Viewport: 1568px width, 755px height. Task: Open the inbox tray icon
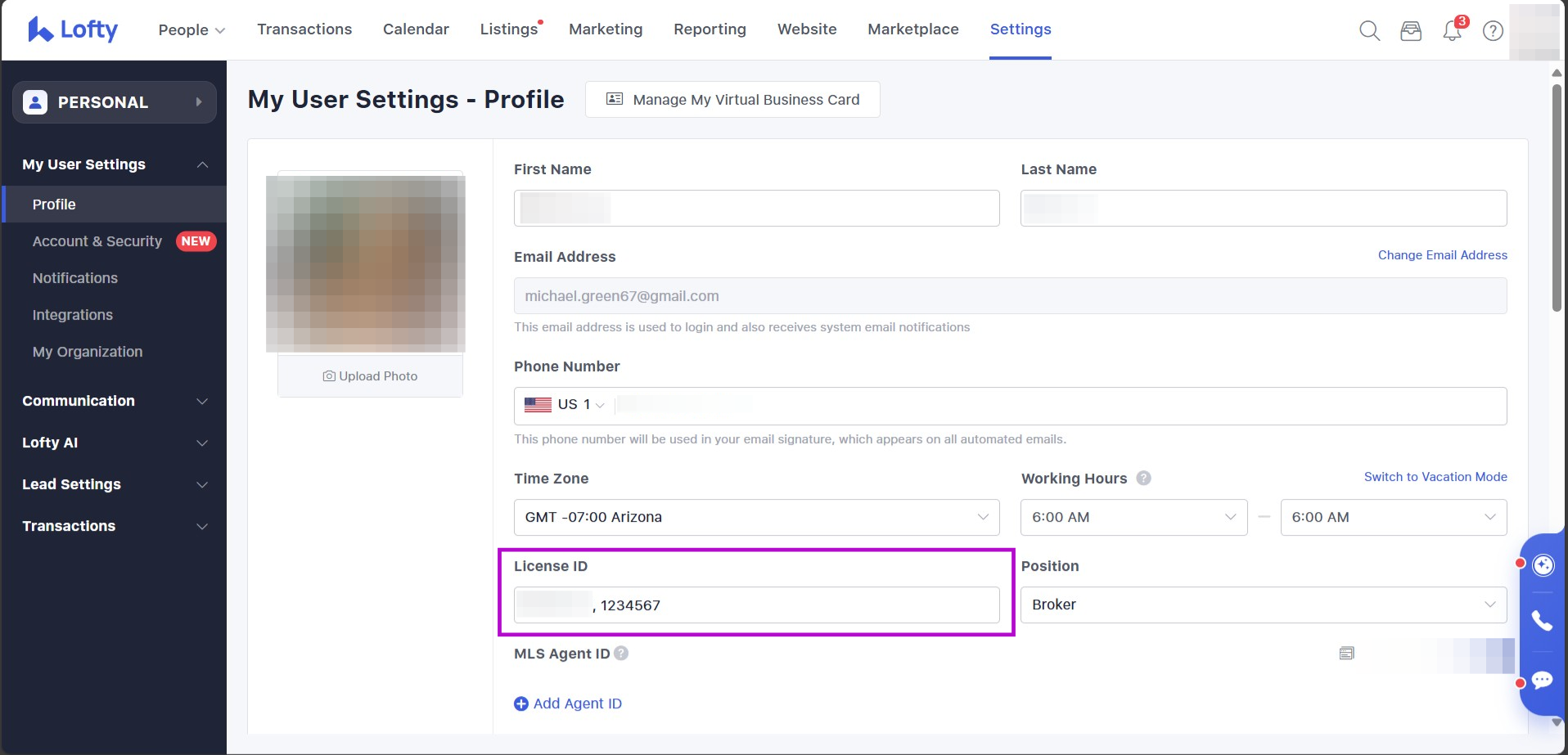pyautogui.click(x=1411, y=31)
